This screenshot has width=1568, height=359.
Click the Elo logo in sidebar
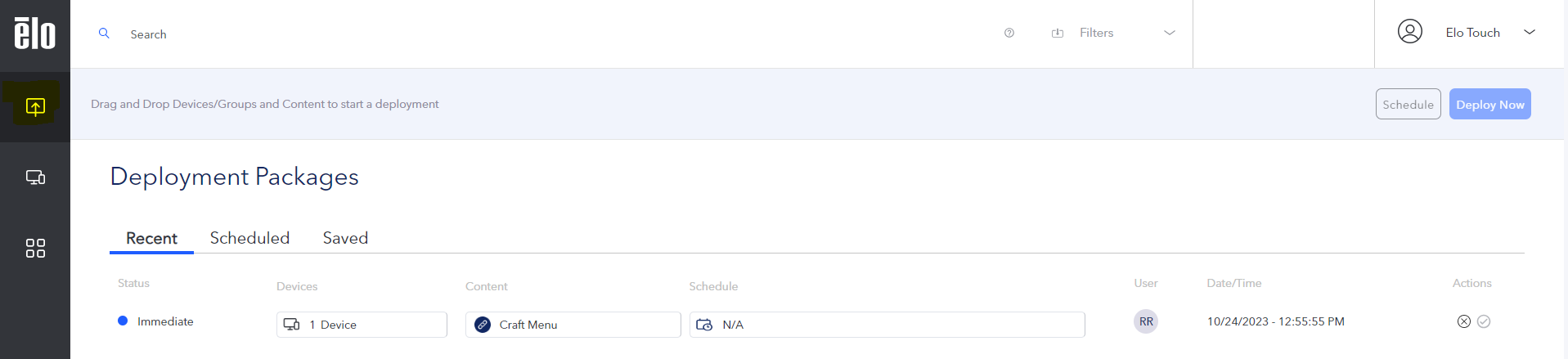35,34
